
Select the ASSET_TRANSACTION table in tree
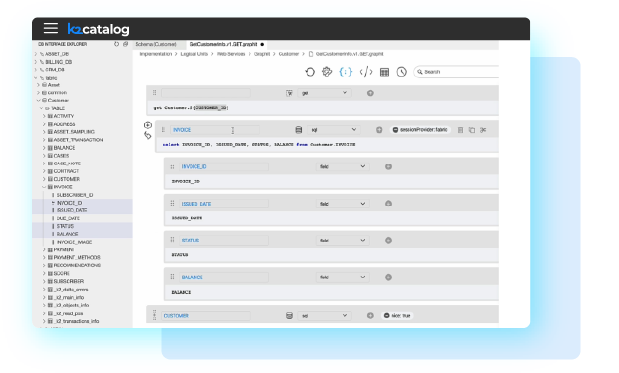click(78, 140)
